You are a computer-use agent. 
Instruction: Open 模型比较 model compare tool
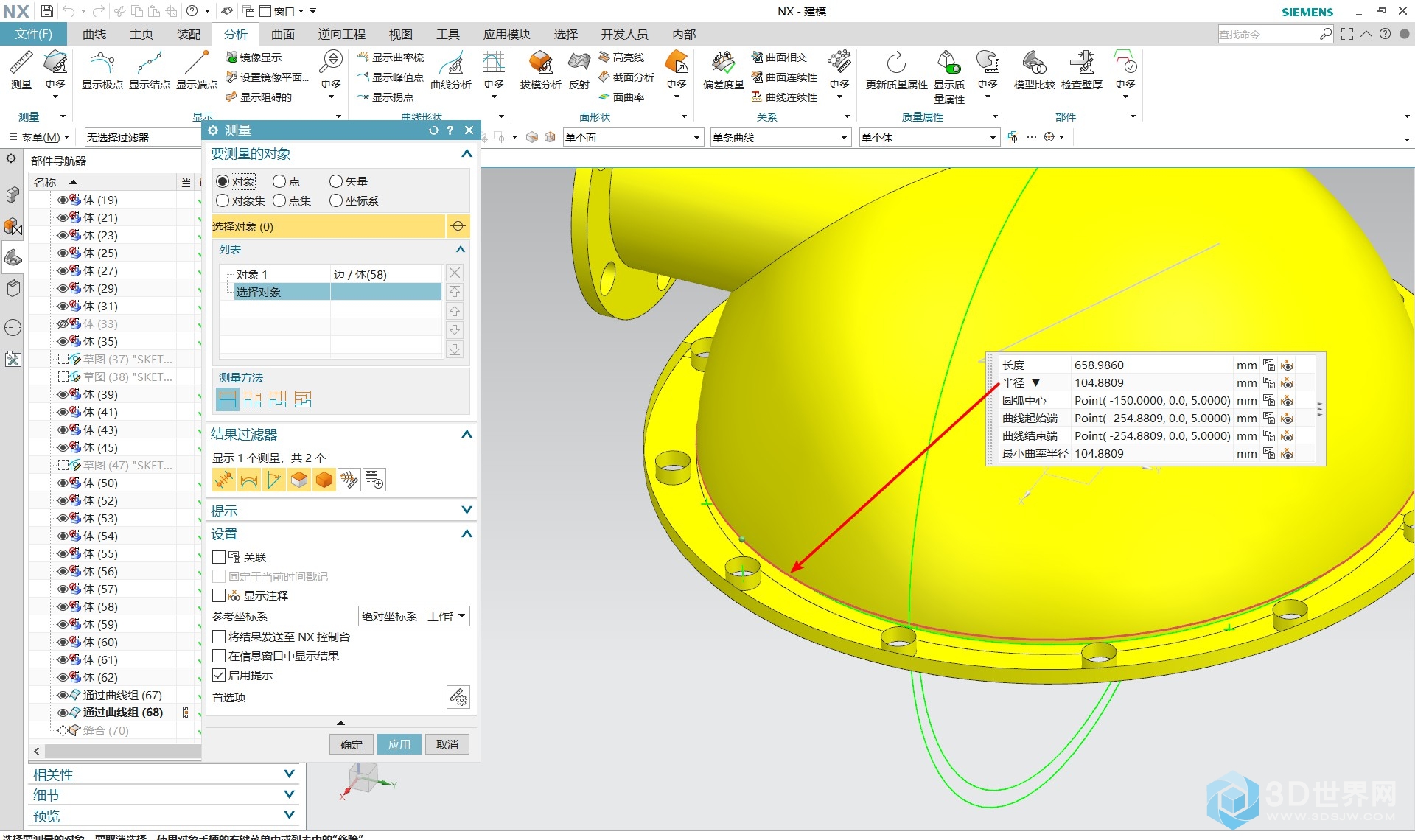click(x=1034, y=70)
